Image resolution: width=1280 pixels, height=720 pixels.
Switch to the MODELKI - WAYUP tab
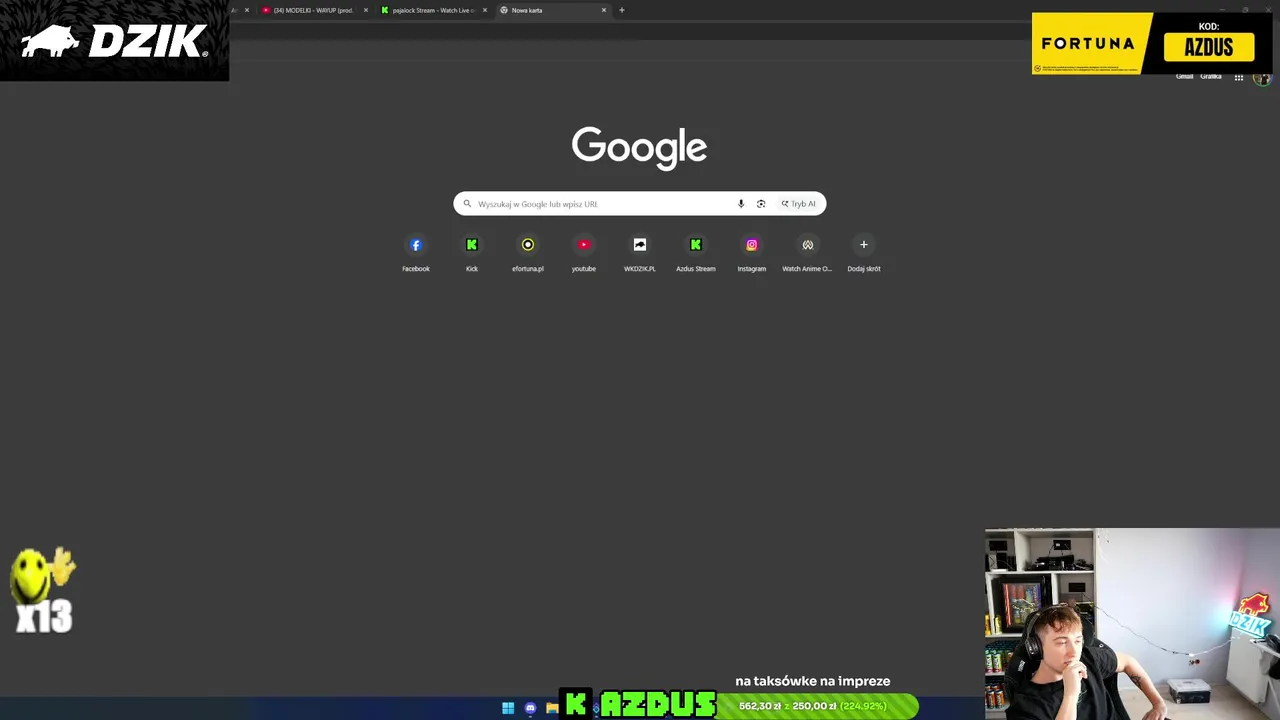[x=314, y=10]
